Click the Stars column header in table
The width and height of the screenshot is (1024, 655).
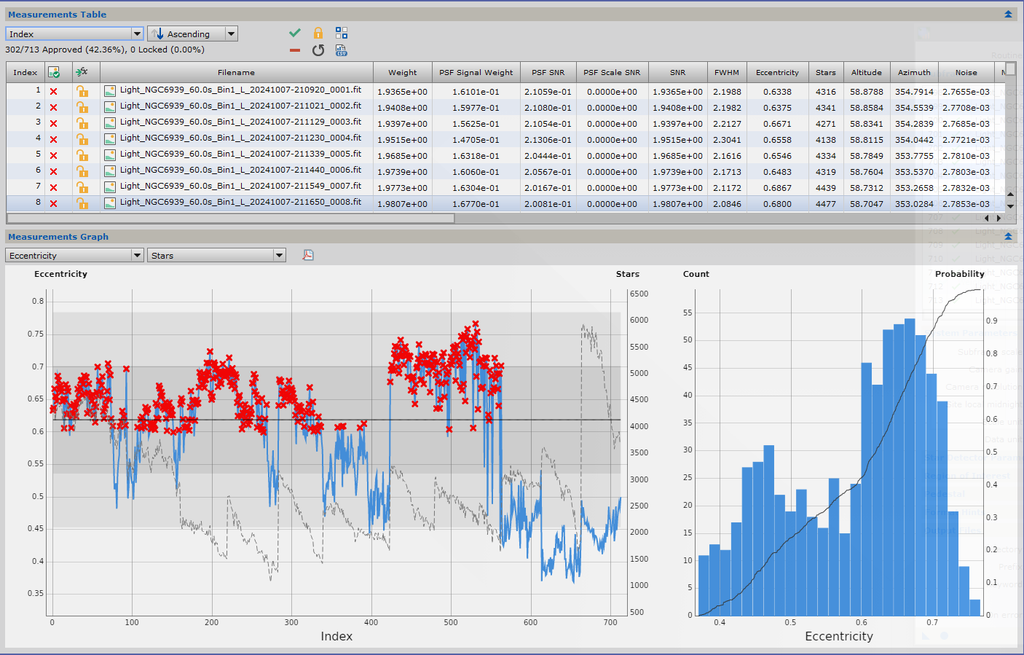click(825, 72)
